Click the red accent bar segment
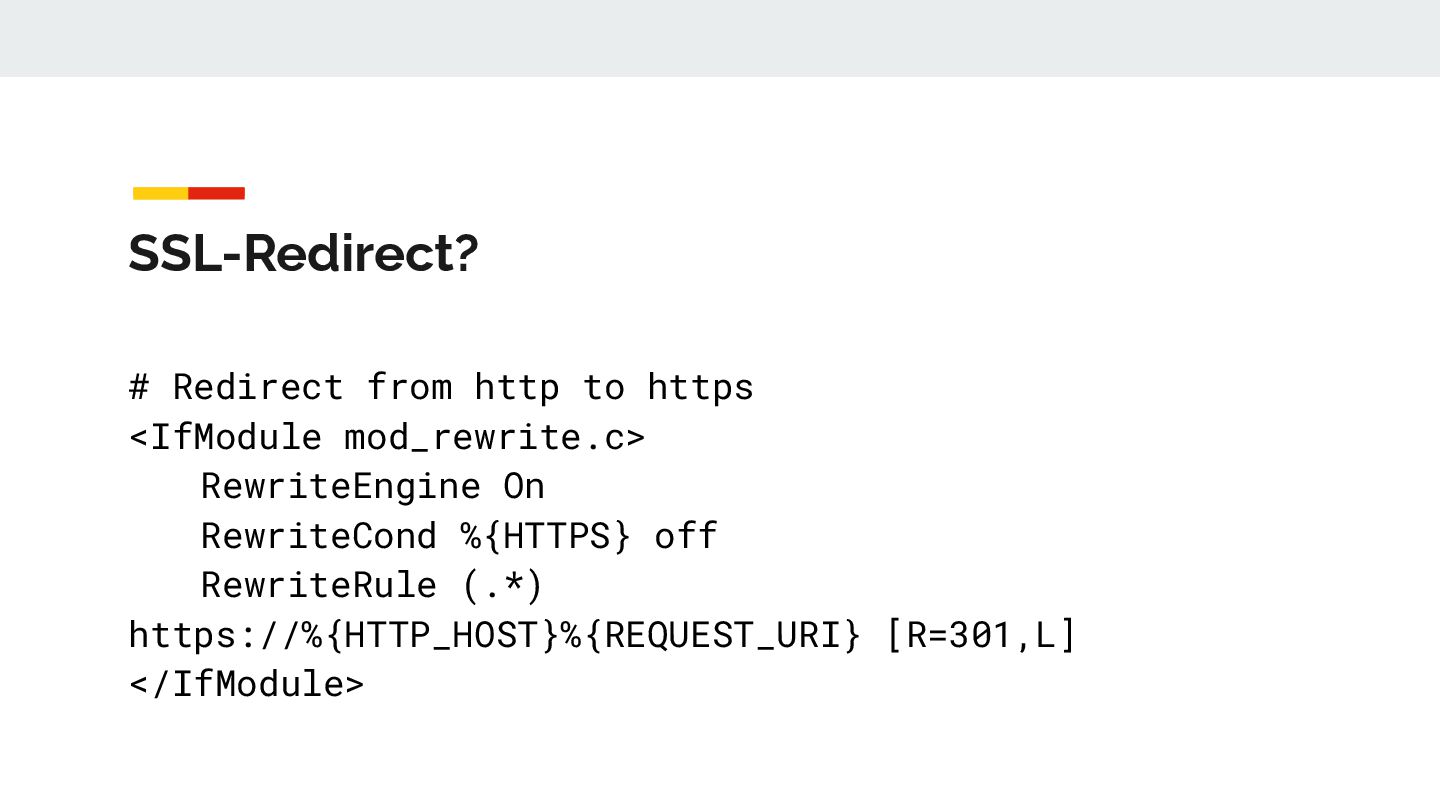This screenshot has width=1440, height=810. coord(217,193)
